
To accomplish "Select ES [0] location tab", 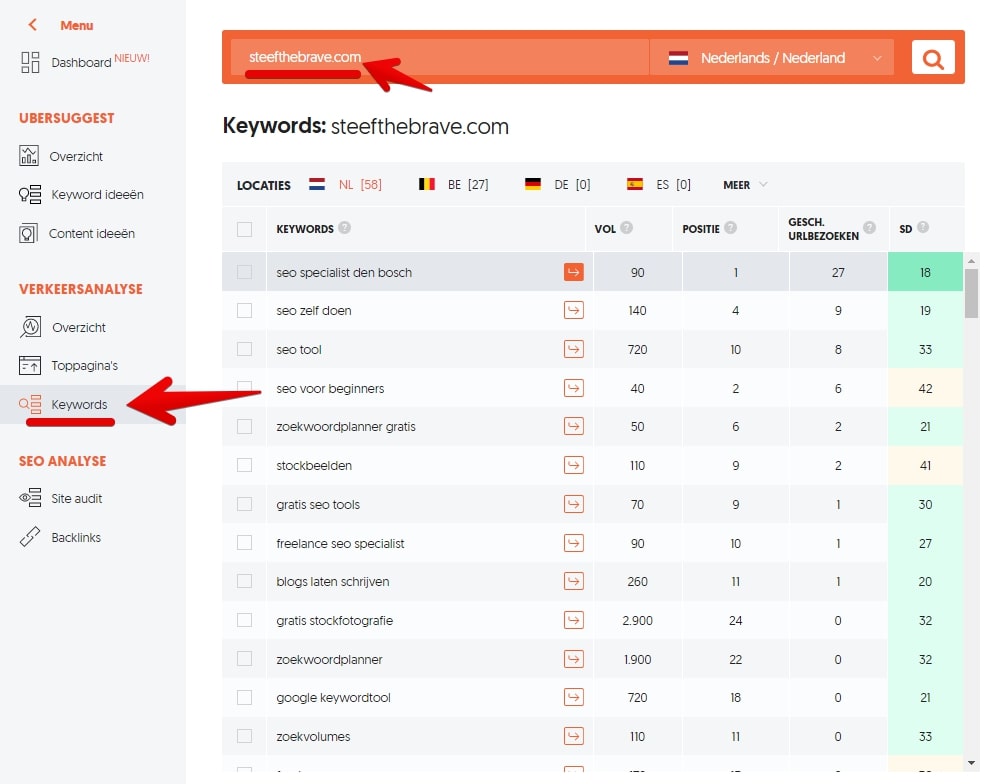I will [659, 184].
